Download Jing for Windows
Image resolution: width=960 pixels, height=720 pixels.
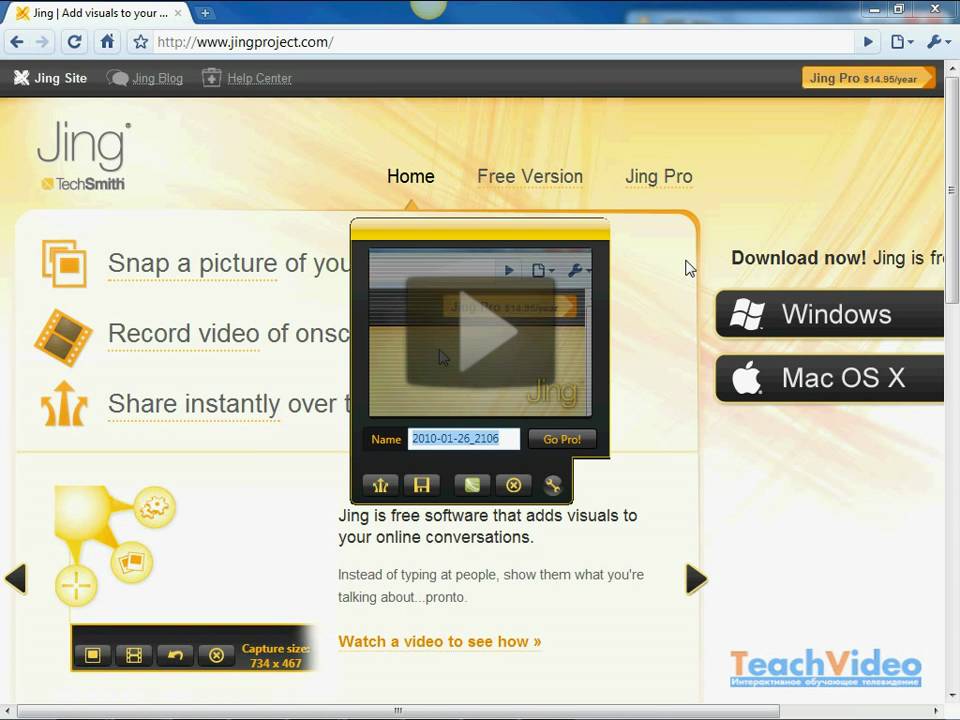click(x=830, y=314)
